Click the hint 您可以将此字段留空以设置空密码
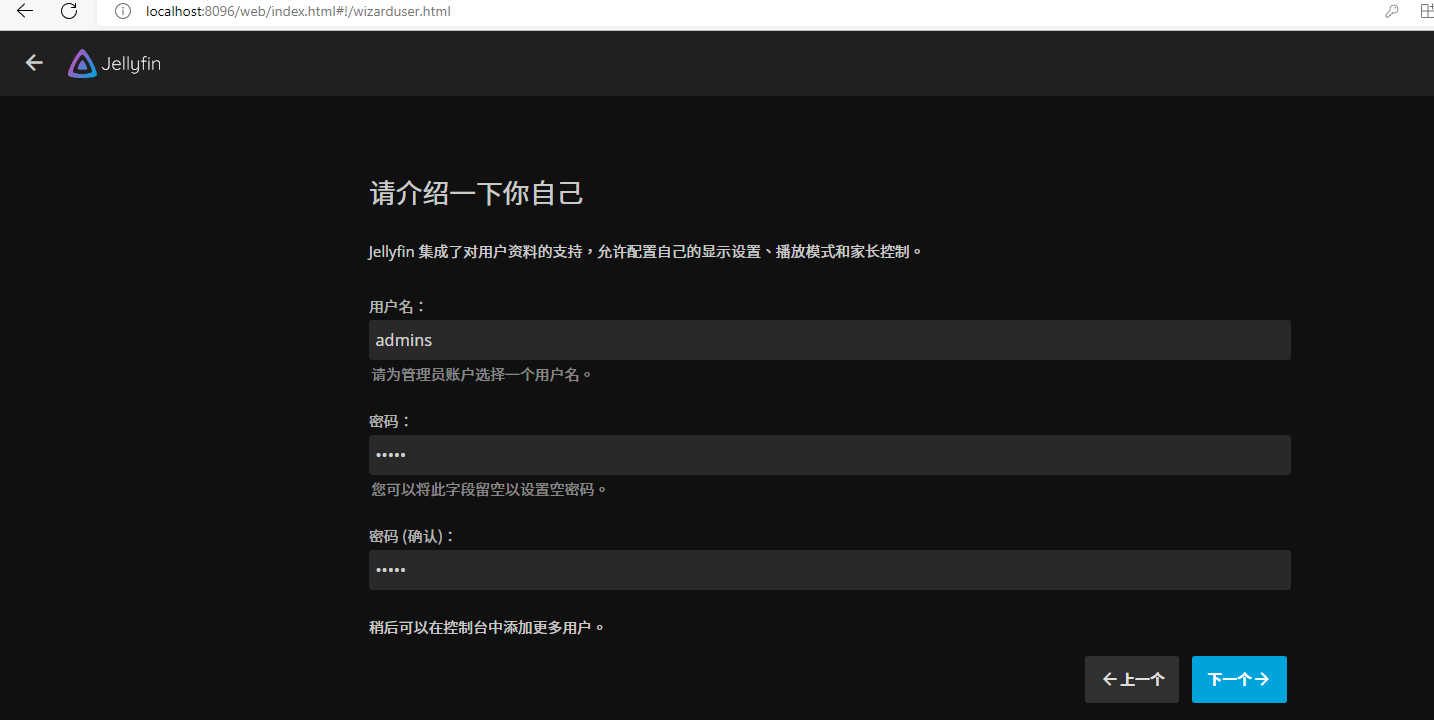 (490, 489)
